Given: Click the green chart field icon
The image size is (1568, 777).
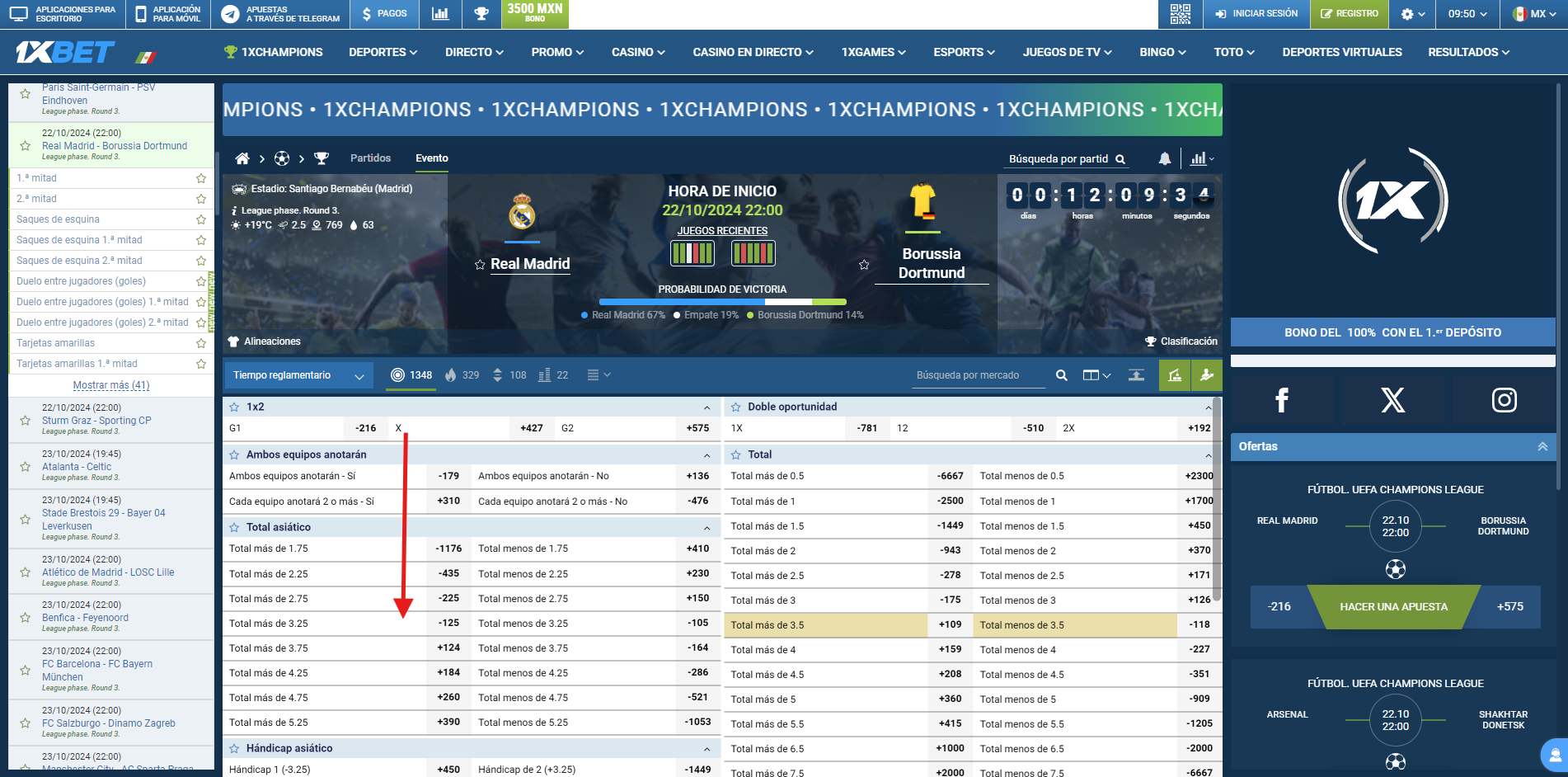Looking at the screenshot, I should pyautogui.click(x=1175, y=375).
